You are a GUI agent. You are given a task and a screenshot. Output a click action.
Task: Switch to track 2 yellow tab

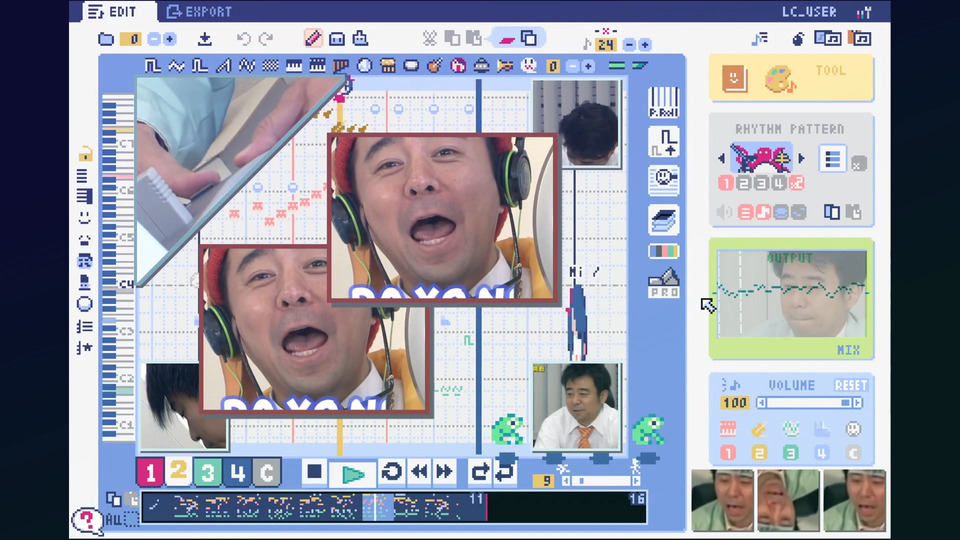(x=178, y=471)
